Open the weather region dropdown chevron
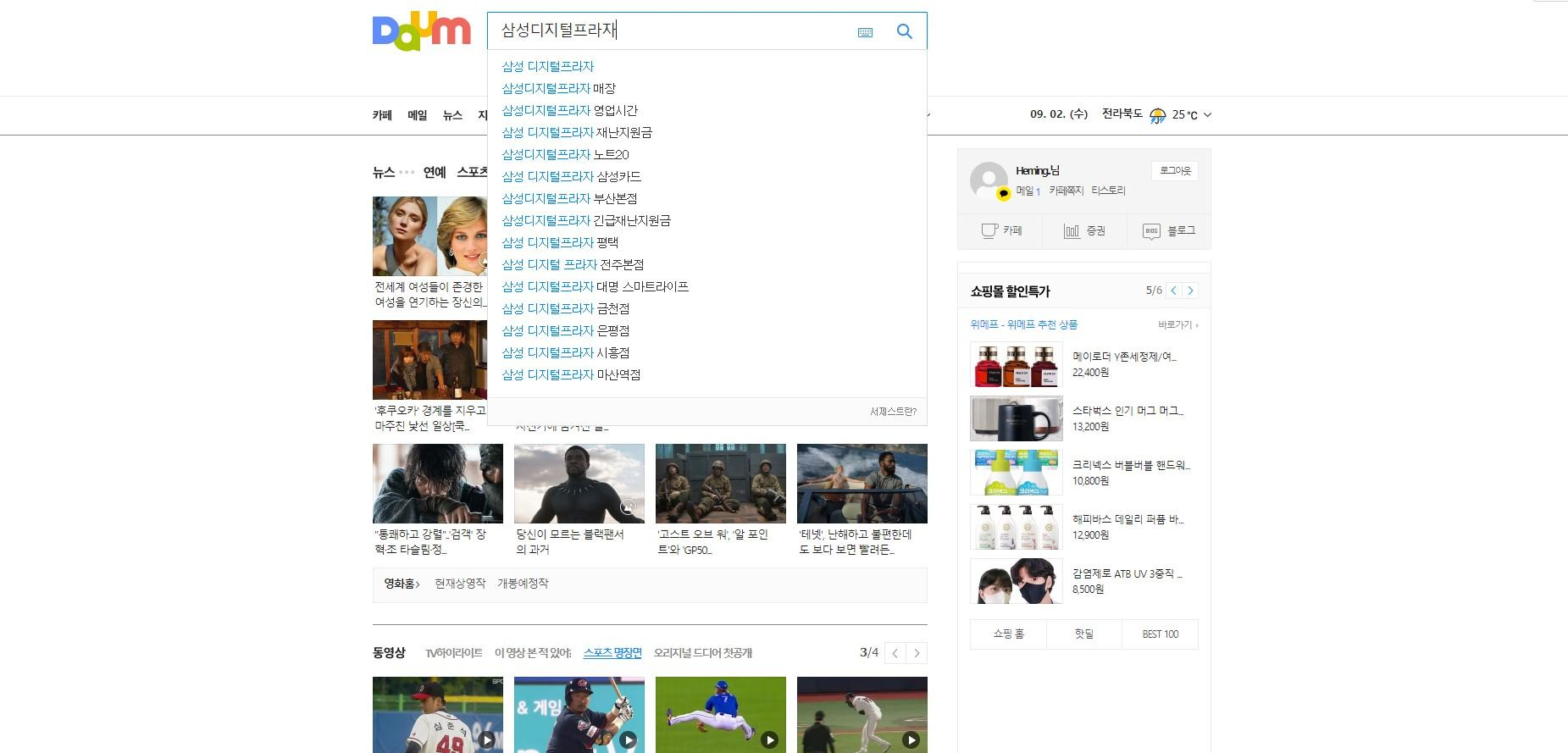This screenshot has height=753, width=1568. tap(1208, 115)
